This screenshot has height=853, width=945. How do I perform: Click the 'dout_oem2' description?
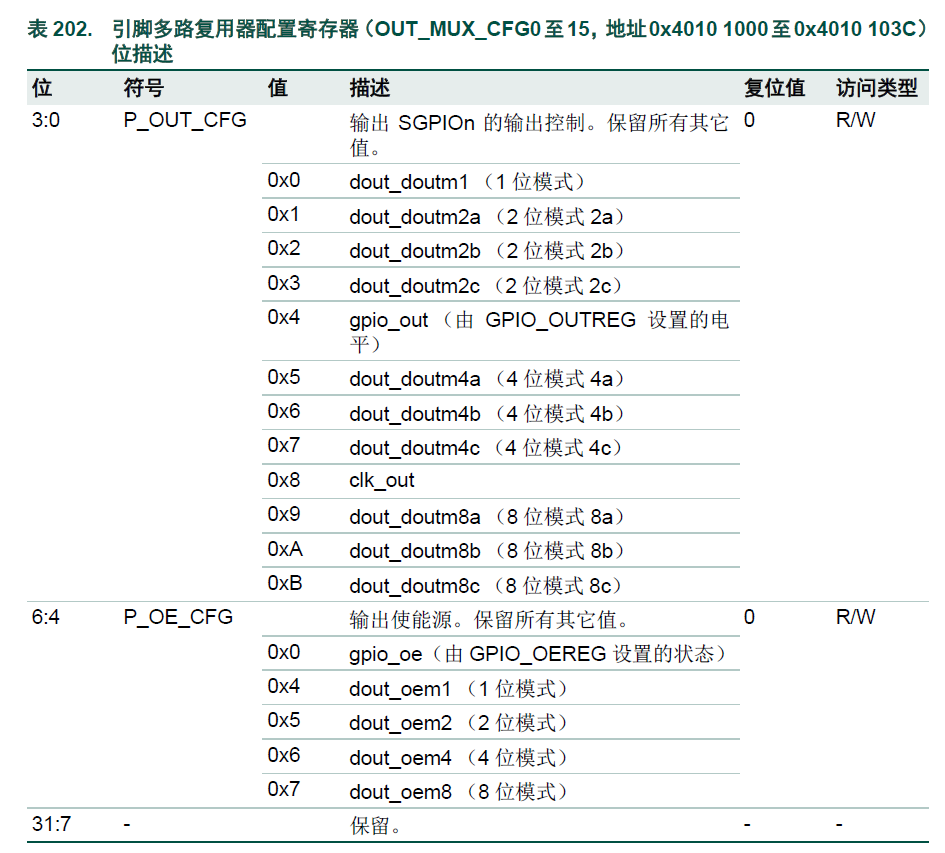(459, 722)
